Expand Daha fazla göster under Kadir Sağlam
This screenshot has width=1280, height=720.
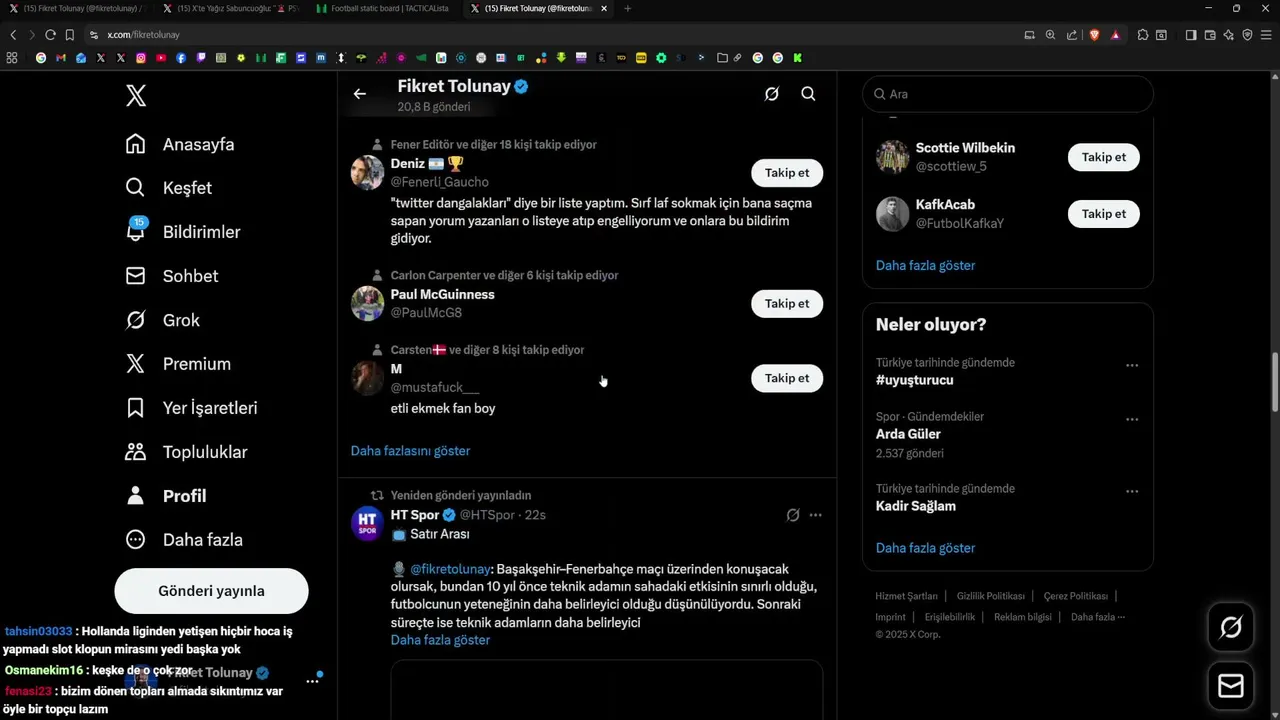[925, 548]
